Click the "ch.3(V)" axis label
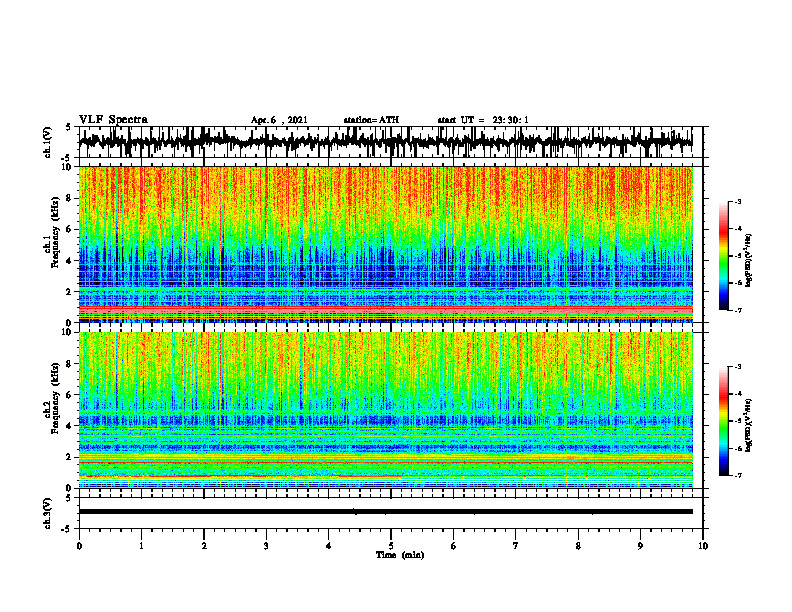This screenshot has width=792, height=612. [x=48, y=513]
